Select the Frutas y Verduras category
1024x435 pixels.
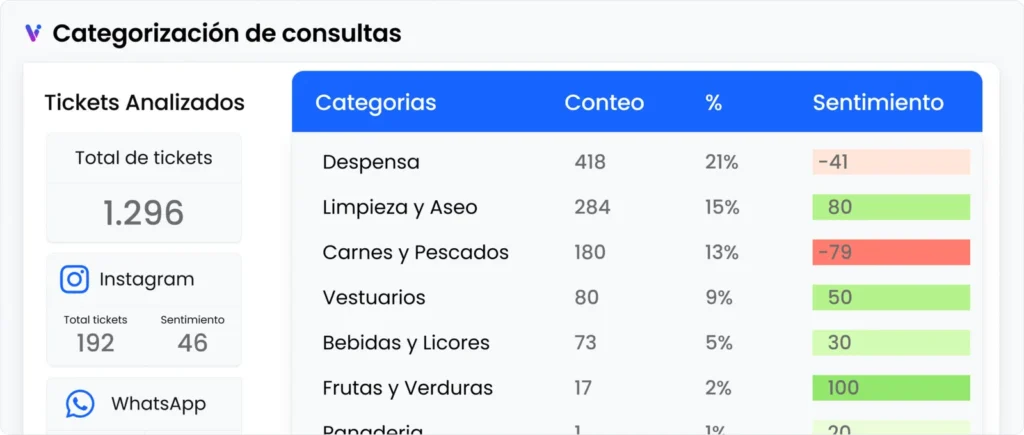(x=407, y=387)
